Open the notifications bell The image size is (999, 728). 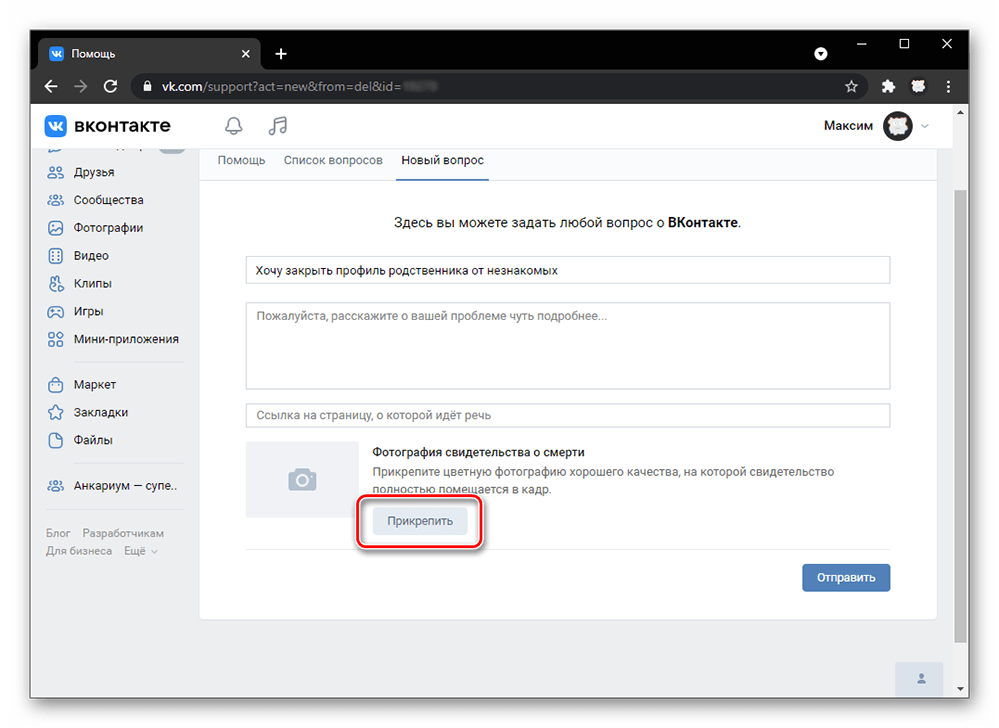234,125
